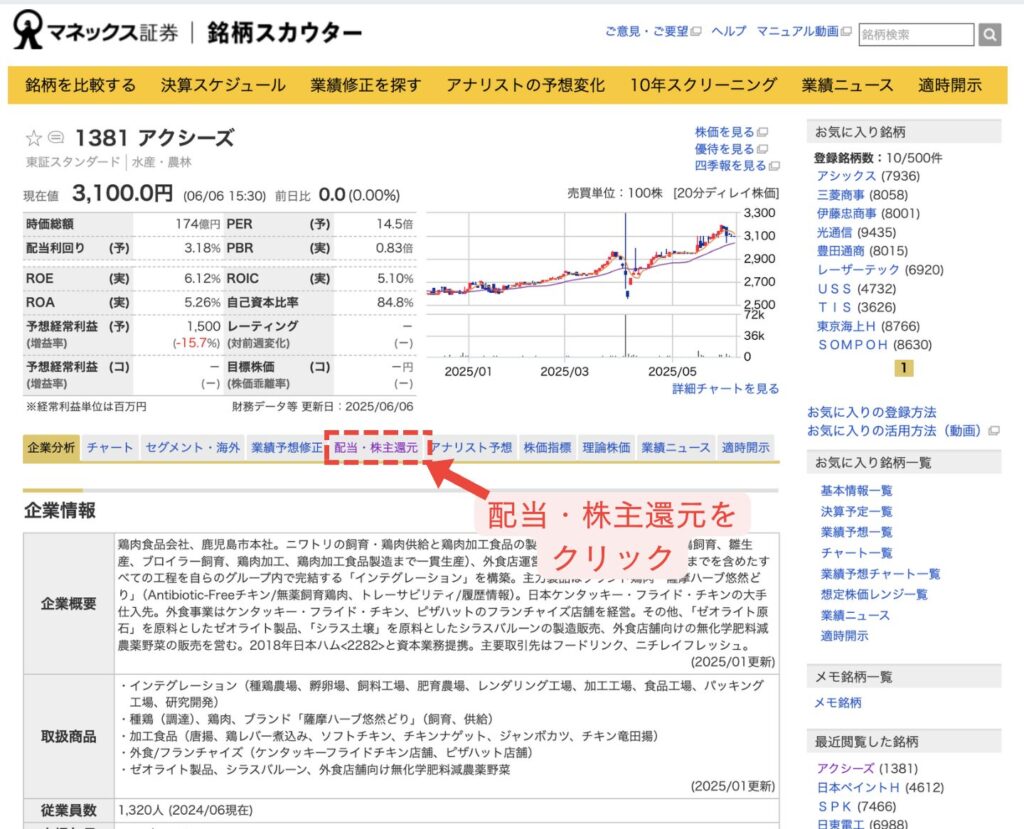
Task: Click the stock search input field
Action: (x=916, y=35)
